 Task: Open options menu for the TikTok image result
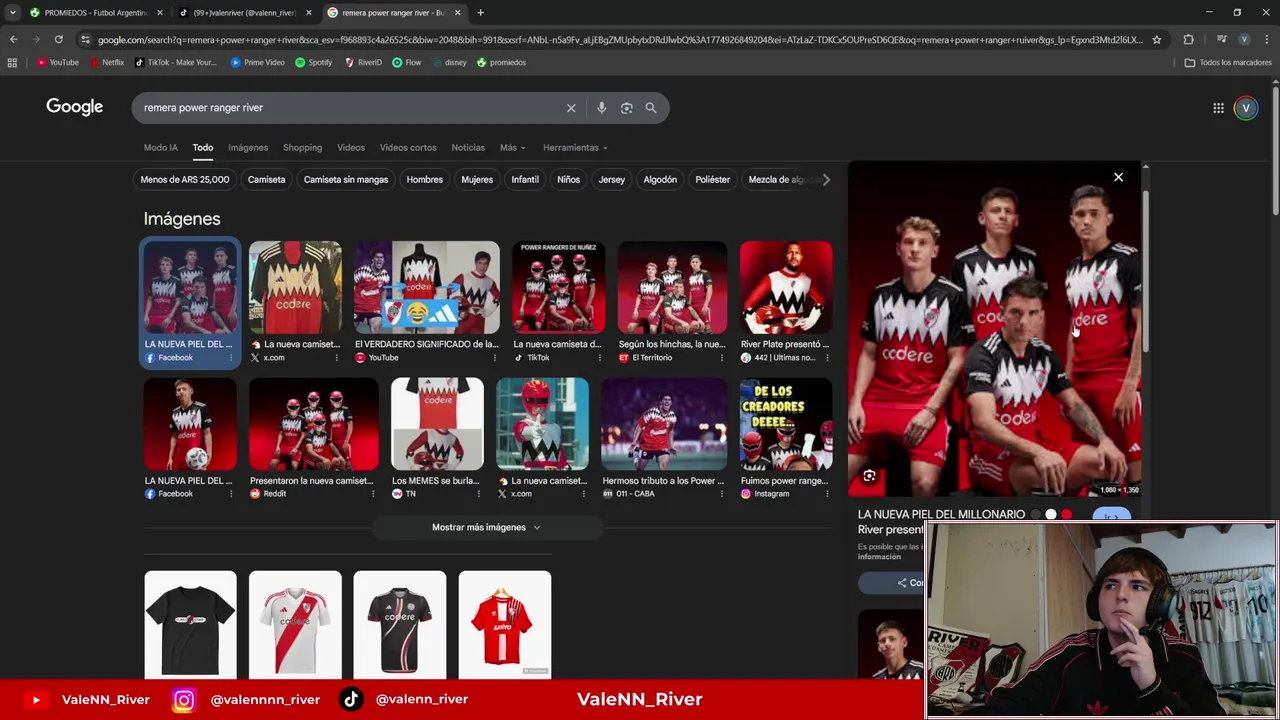click(x=602, y=358)
